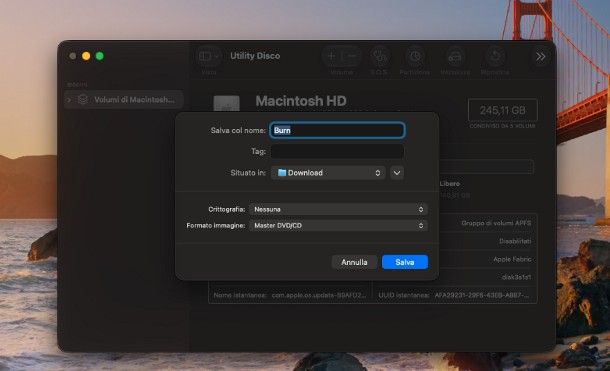This screenshot has height=371, width=610.
Task: Click the UUID istantanea row
Action: coord(454,295)
